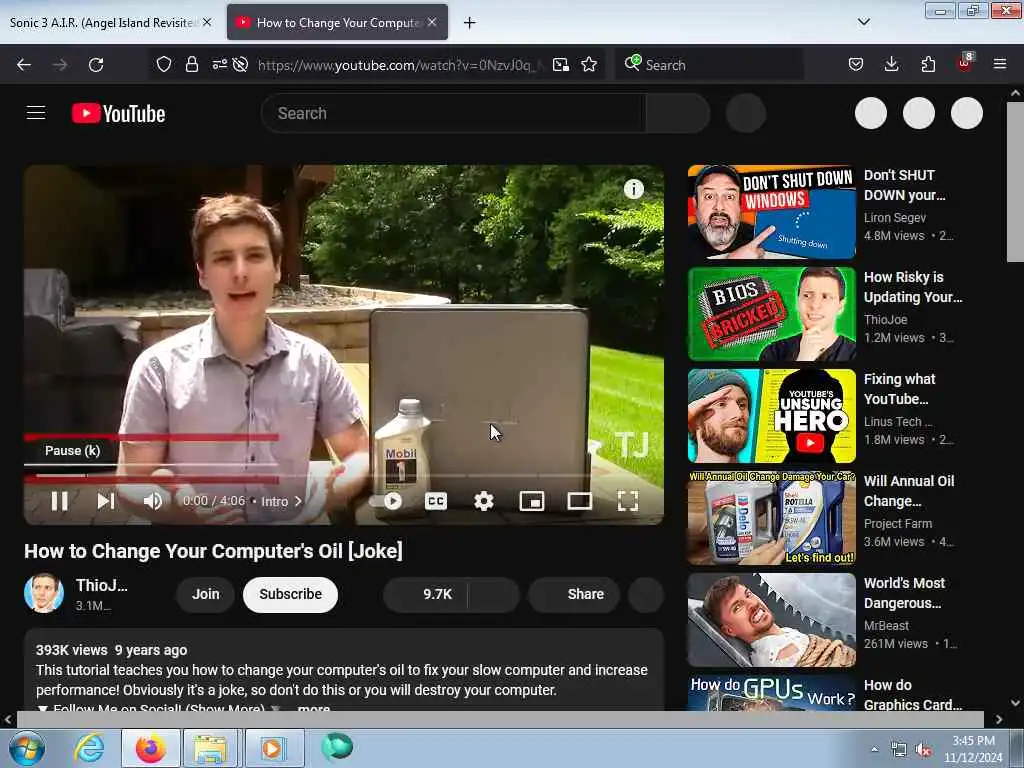Expand the Intro chapter chevron

click(x=298, y=501)
